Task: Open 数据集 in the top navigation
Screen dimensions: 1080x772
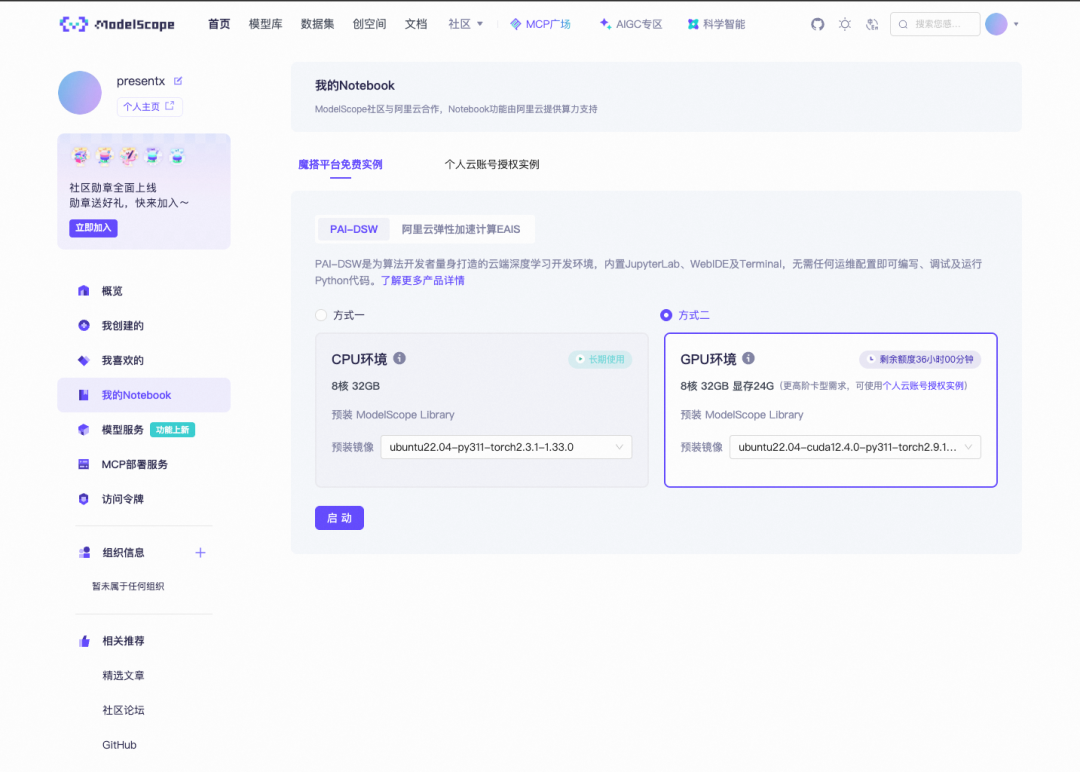Action: (318, 24)
